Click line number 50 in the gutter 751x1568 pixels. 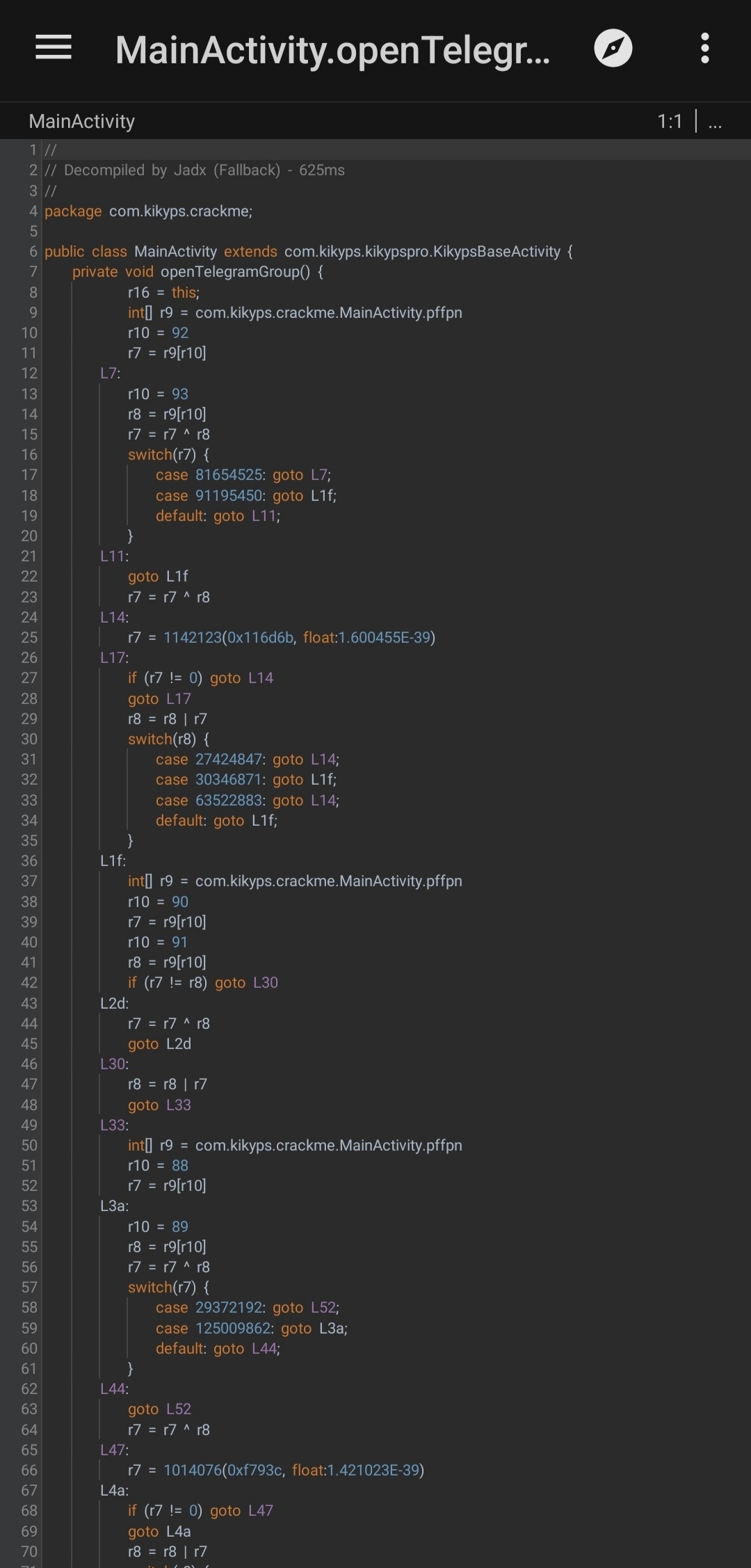[x=29, y=1146]
